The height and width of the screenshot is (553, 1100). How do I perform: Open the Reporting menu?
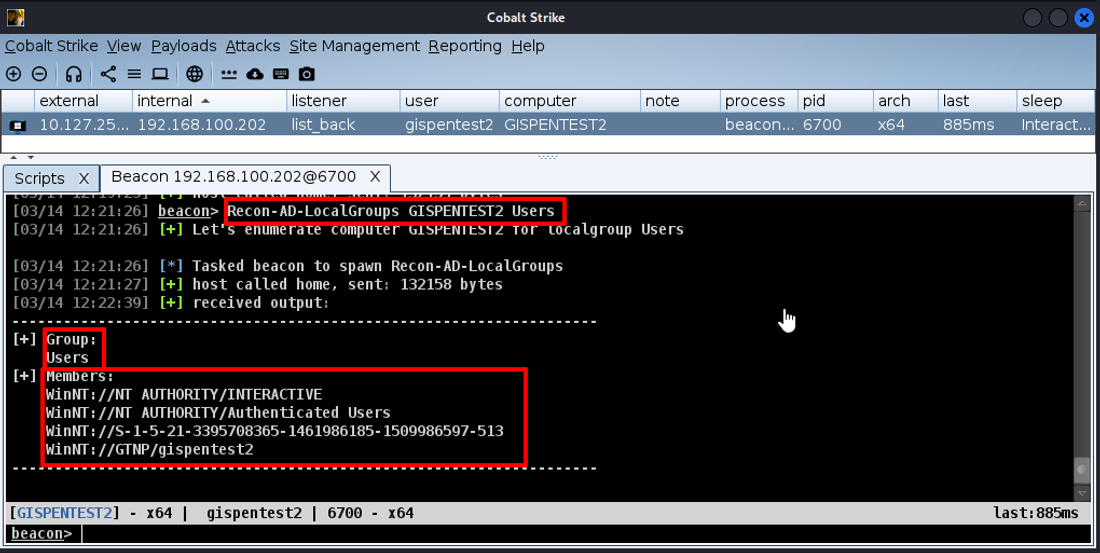(x=465, y=46)
